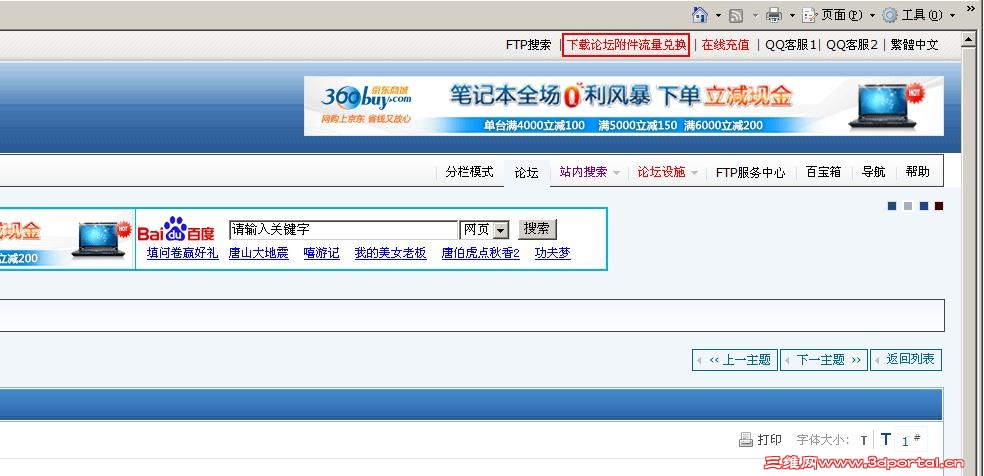
Task: Open the FTP搜索 link
Action: click(528, 45)
